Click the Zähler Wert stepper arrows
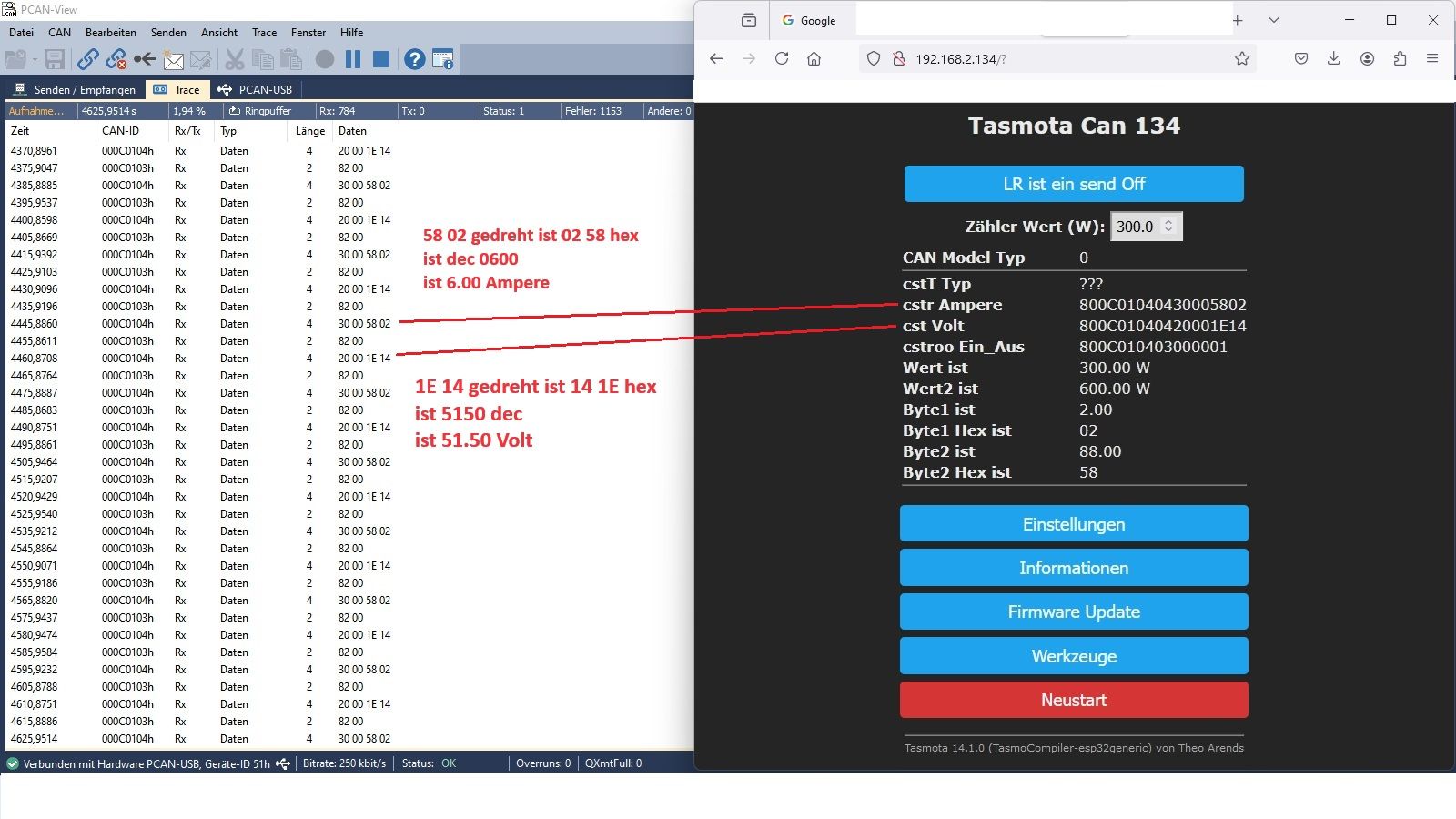 click(x=1168, y=226)
